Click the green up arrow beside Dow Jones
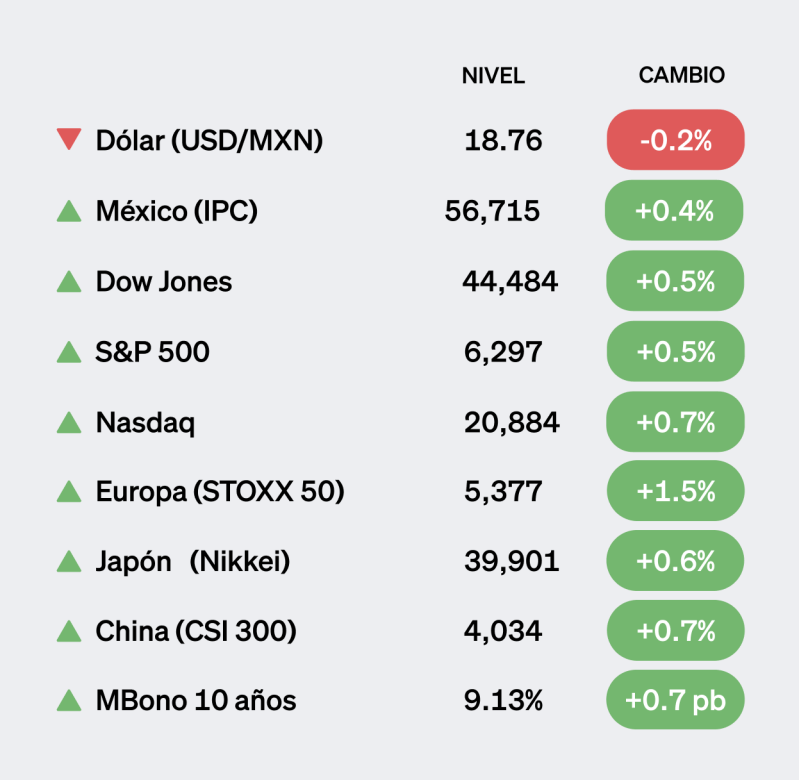Viewport: 799px width, 780px height. pyautogui.click(x=69, y=282)
